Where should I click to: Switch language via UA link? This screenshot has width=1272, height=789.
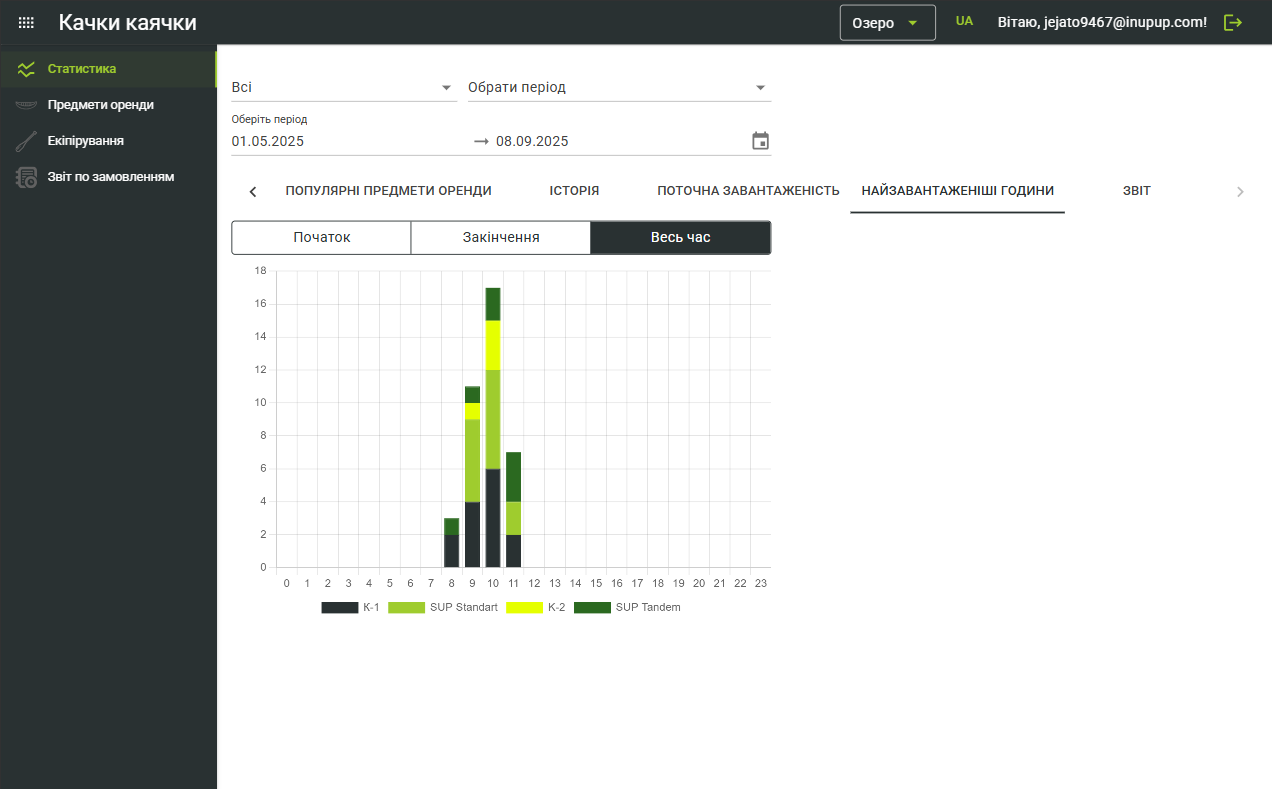pos(964,21)
